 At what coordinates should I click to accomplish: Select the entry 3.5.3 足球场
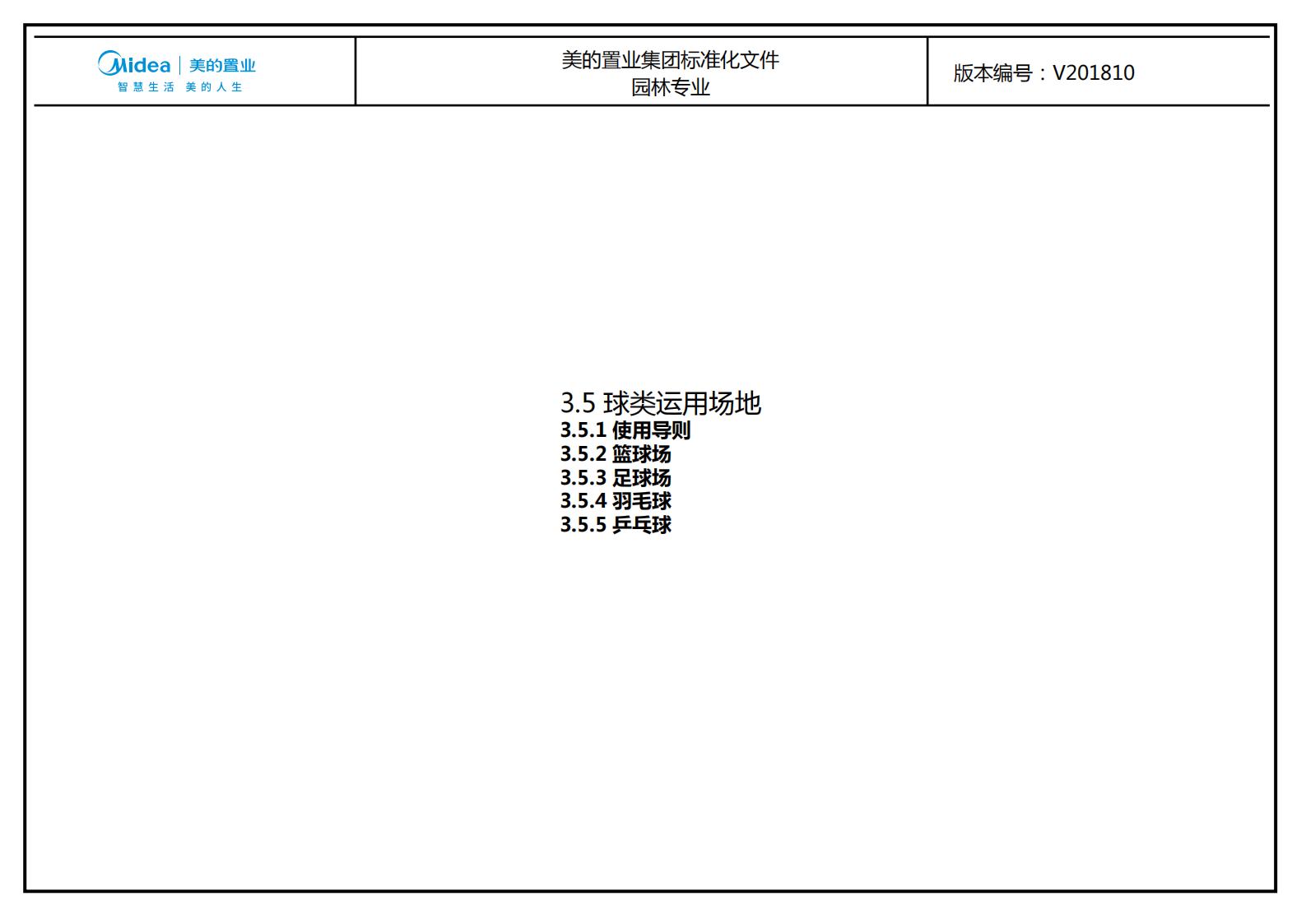click(616, 478)
